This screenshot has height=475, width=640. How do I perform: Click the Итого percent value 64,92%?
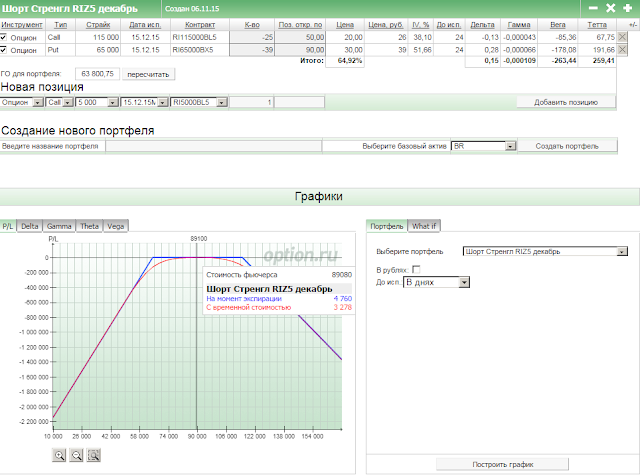click(x=350, y=60)
